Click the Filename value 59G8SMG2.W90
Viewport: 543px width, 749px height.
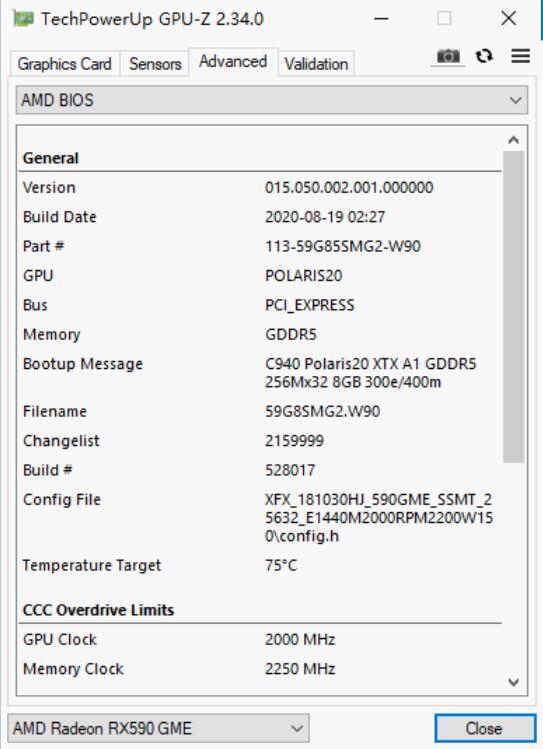[x=322, y=411]
